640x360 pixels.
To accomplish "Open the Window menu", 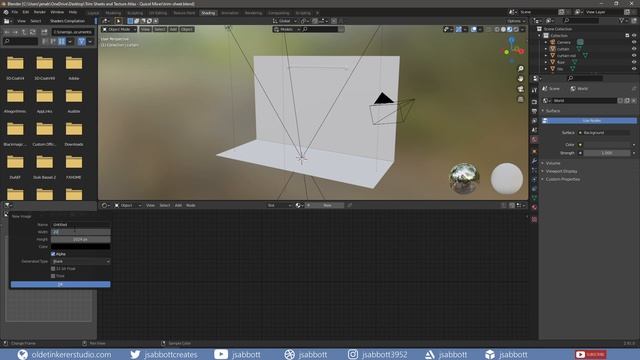I will coord(57,12).
